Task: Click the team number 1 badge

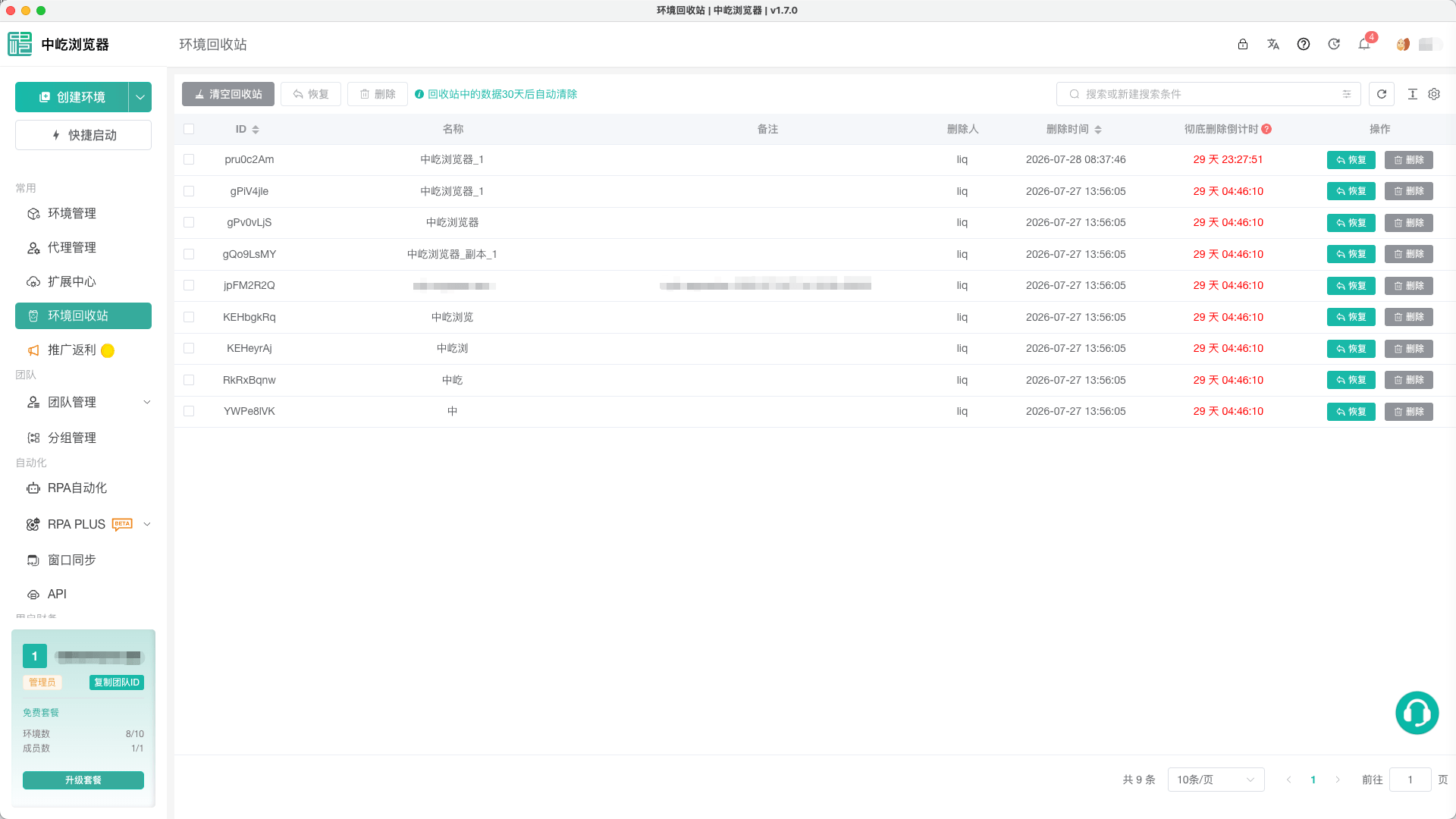Action: tap(35, 656)
